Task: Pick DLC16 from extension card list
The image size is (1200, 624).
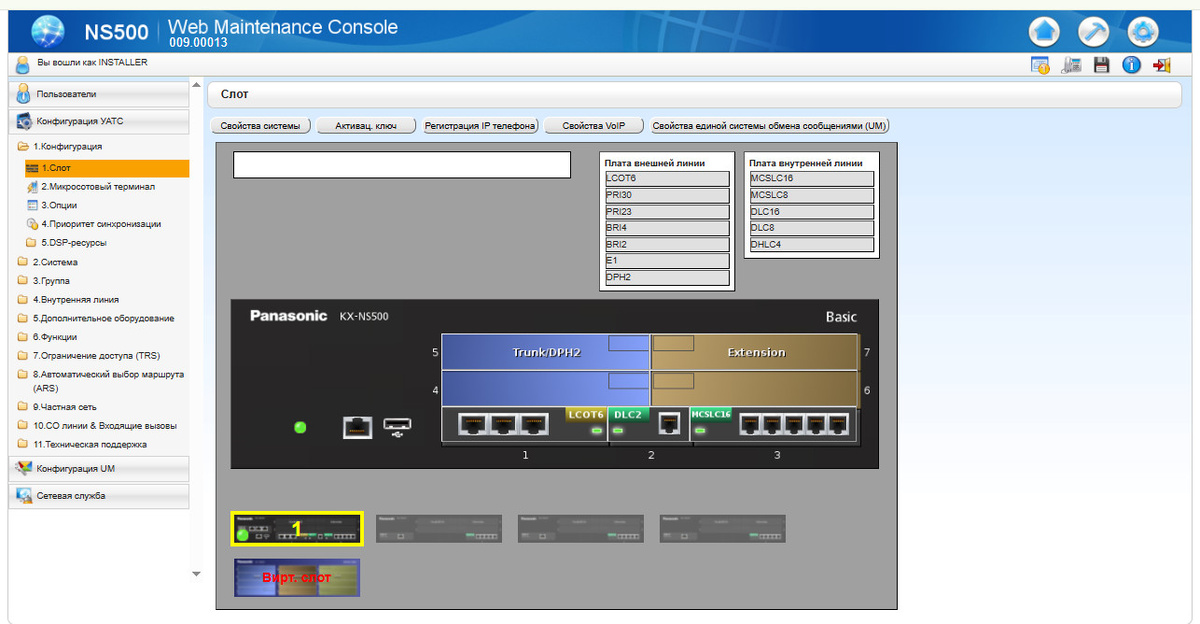Action: [812, 212]
